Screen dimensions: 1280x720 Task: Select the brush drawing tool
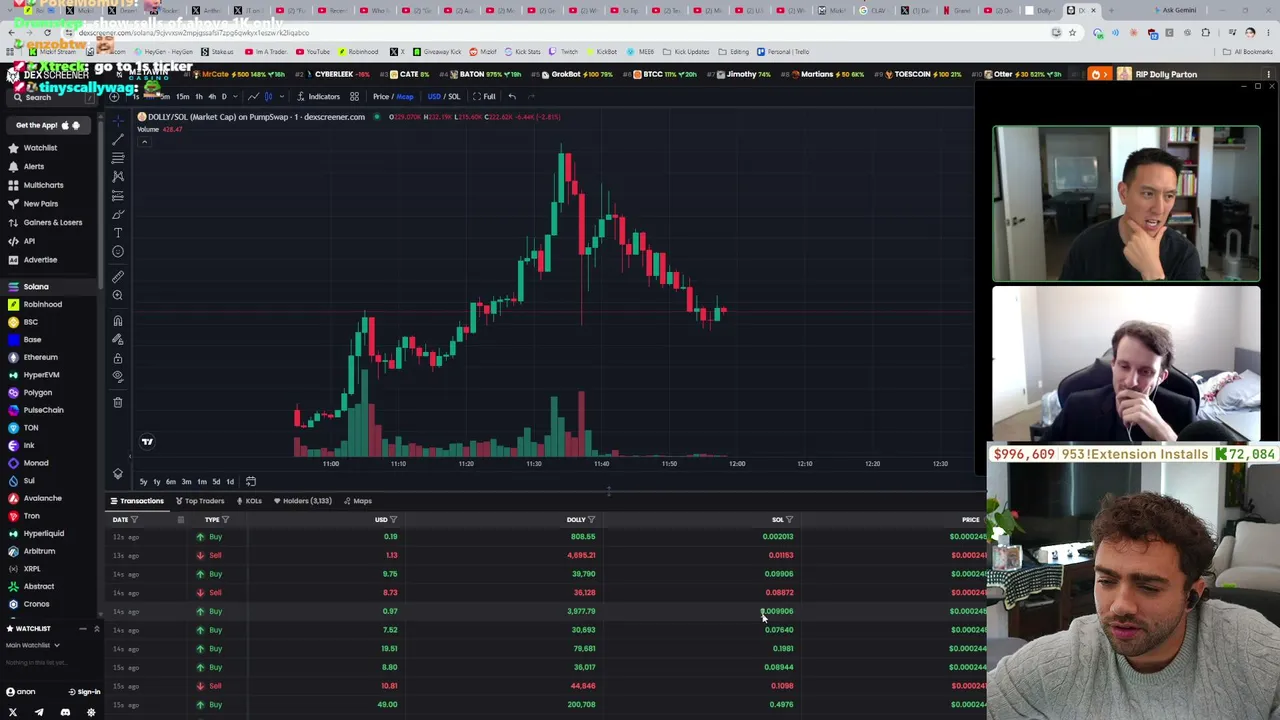(118, 214)
